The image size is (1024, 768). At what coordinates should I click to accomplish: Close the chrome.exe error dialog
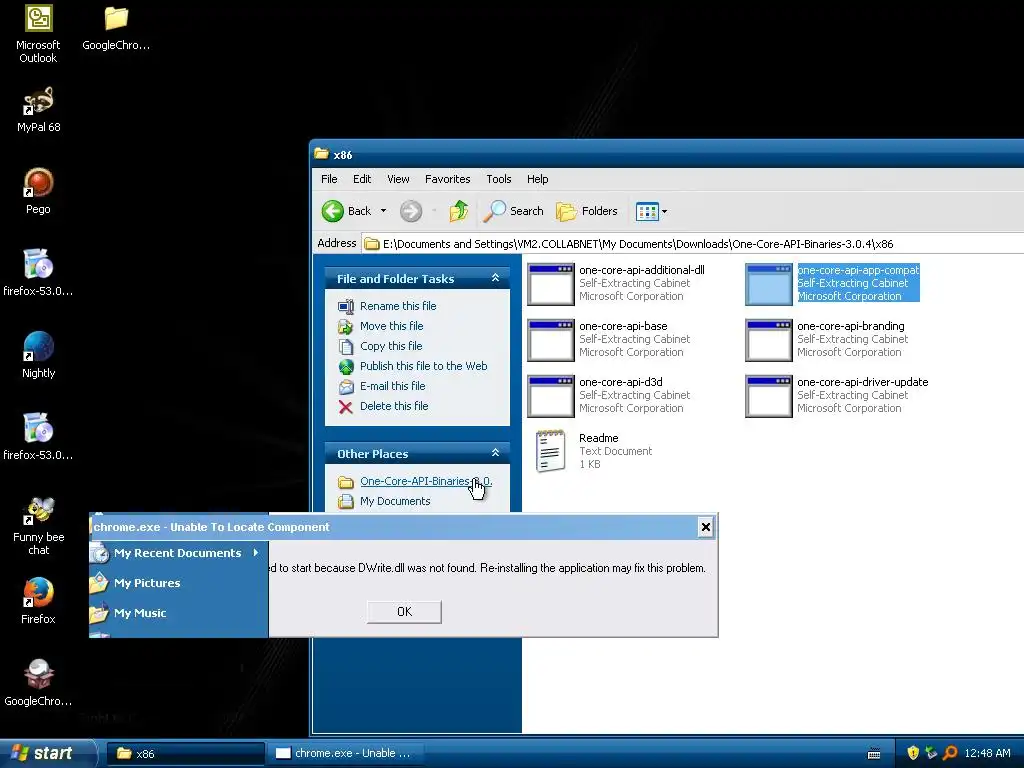pos(705,527)
